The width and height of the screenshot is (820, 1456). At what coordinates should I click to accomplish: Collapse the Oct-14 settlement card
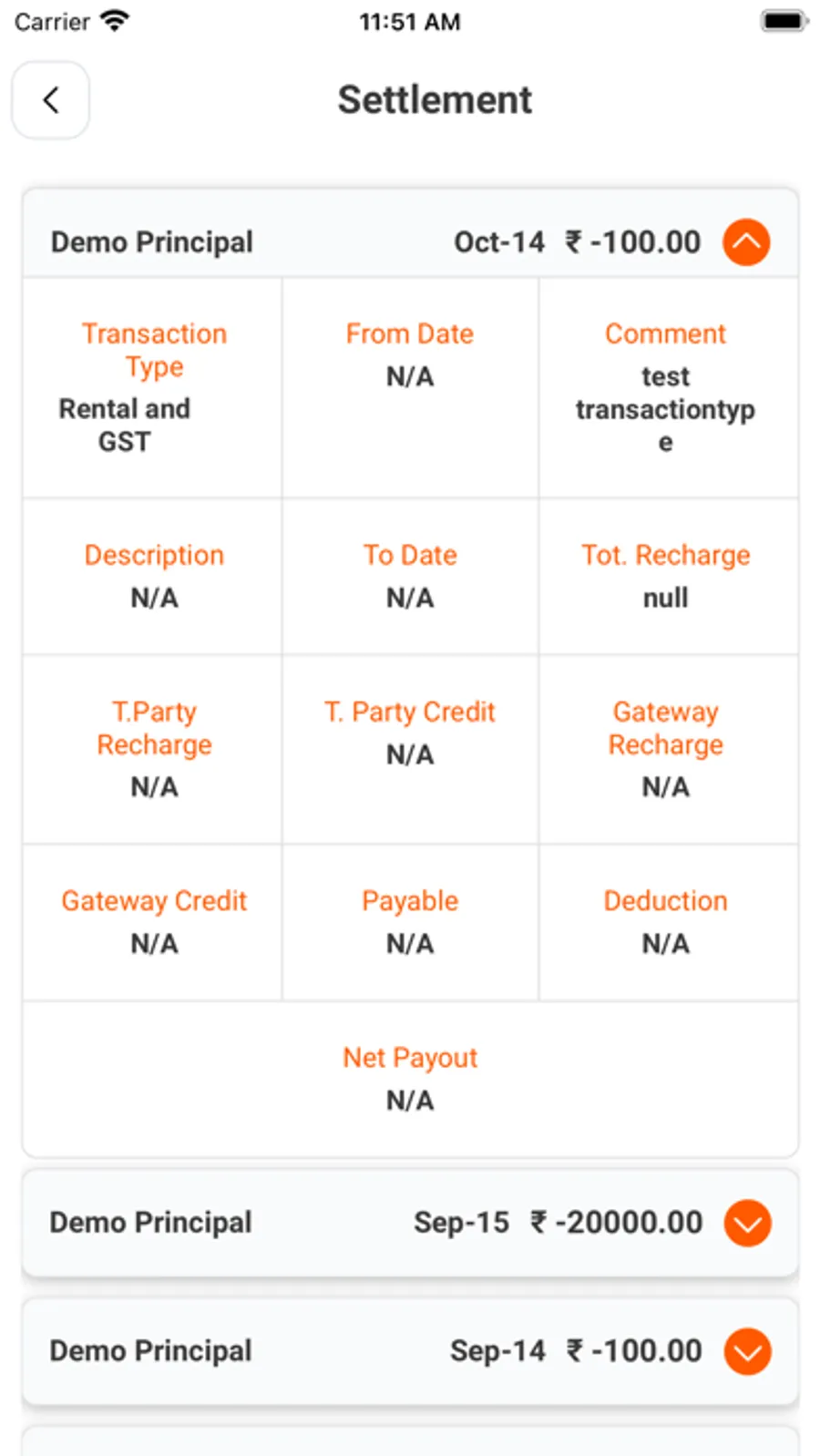[x=746, y=242]
